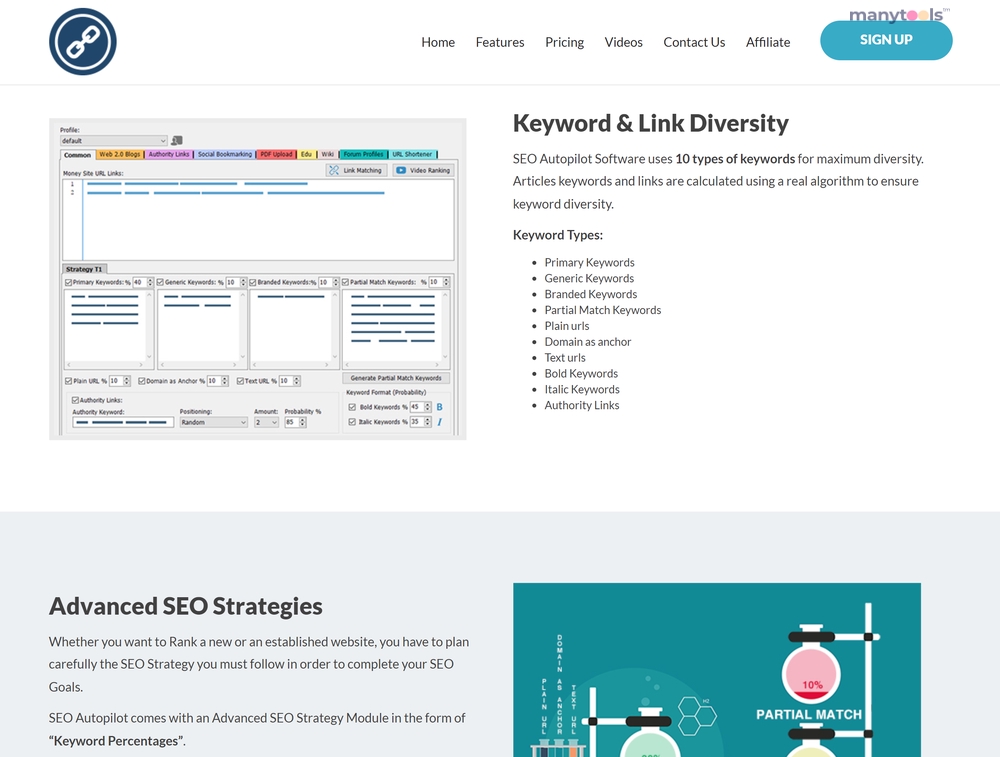Toggle the Primary Keywords checkbox
Image resolution: width=1000 pixels, height=757 pixels.
pos(69,282)
